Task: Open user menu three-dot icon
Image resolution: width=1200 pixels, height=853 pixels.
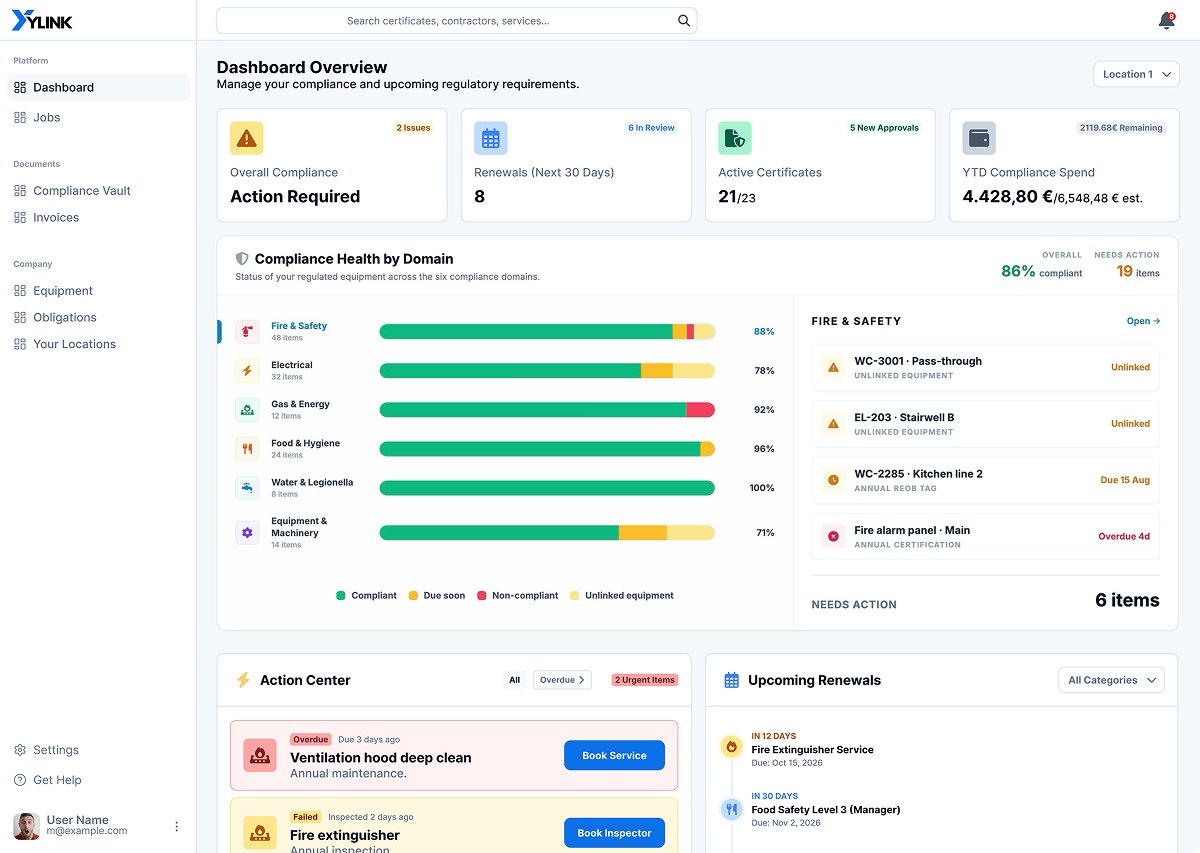Action: [177, 826]
